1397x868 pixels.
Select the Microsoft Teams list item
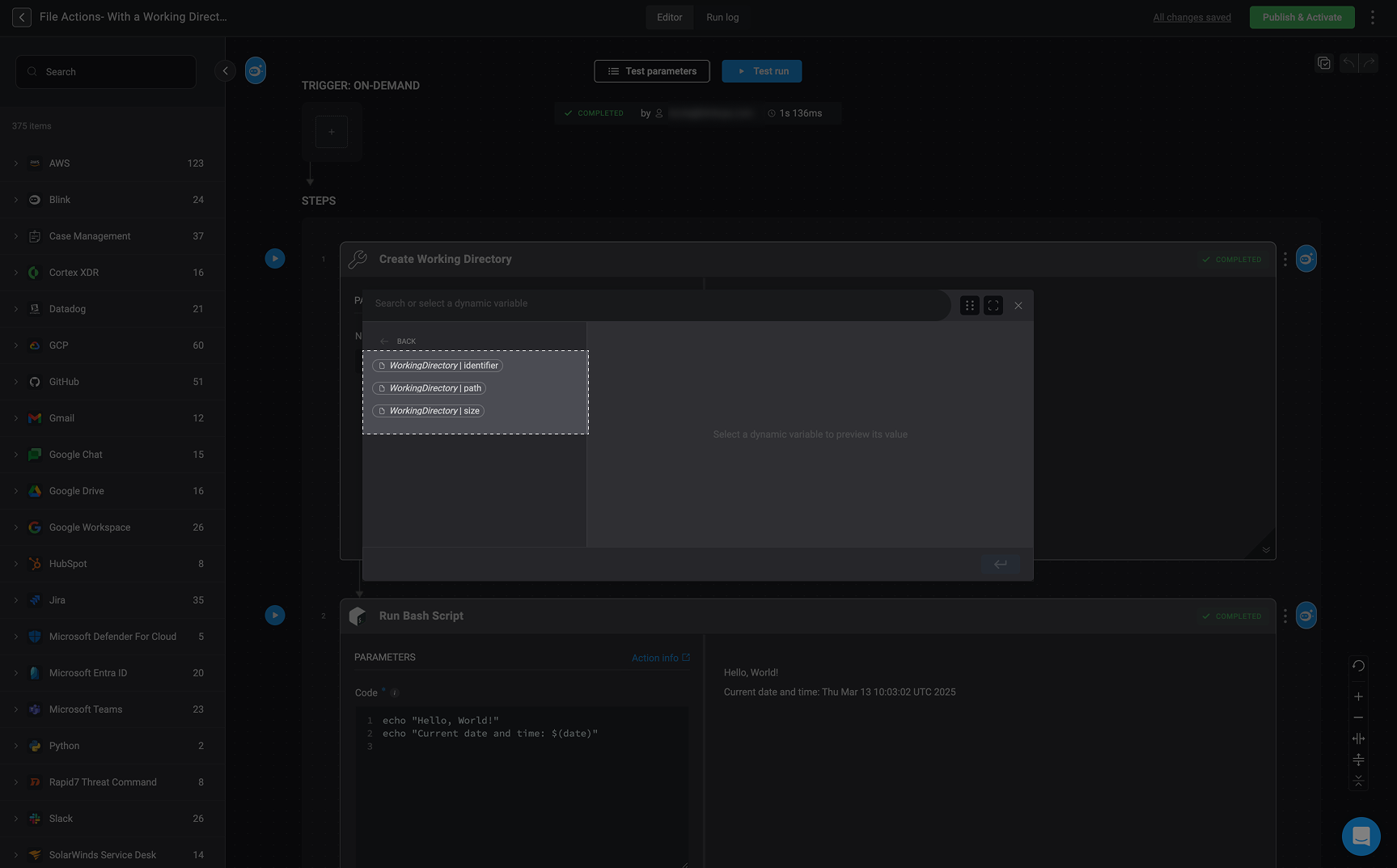tap(112, 709)
